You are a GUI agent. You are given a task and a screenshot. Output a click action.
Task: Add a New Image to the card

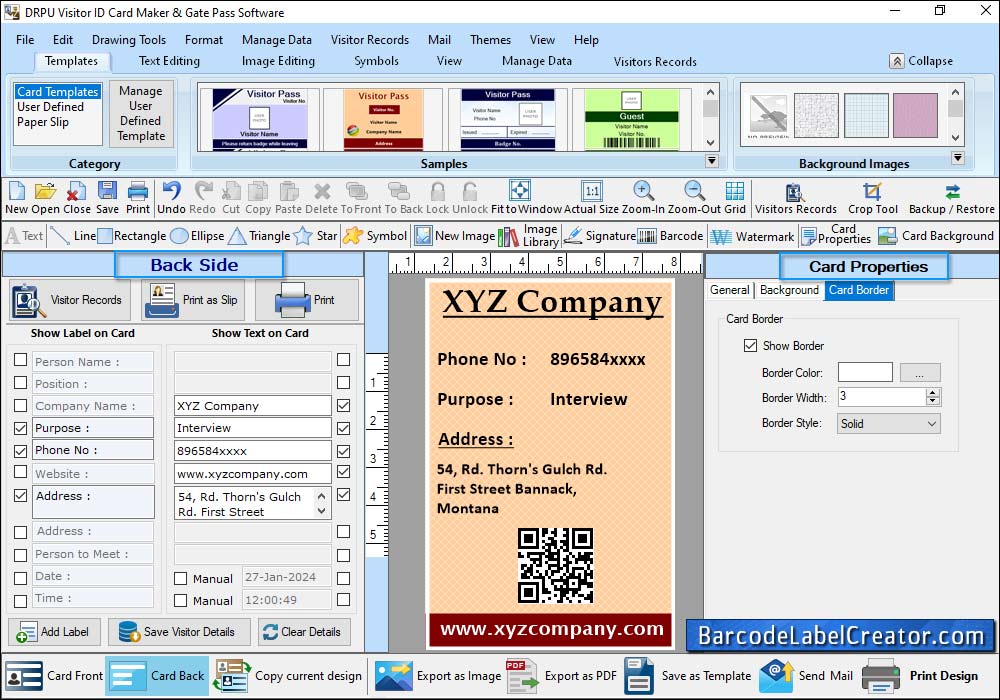(x=455, y=236)
